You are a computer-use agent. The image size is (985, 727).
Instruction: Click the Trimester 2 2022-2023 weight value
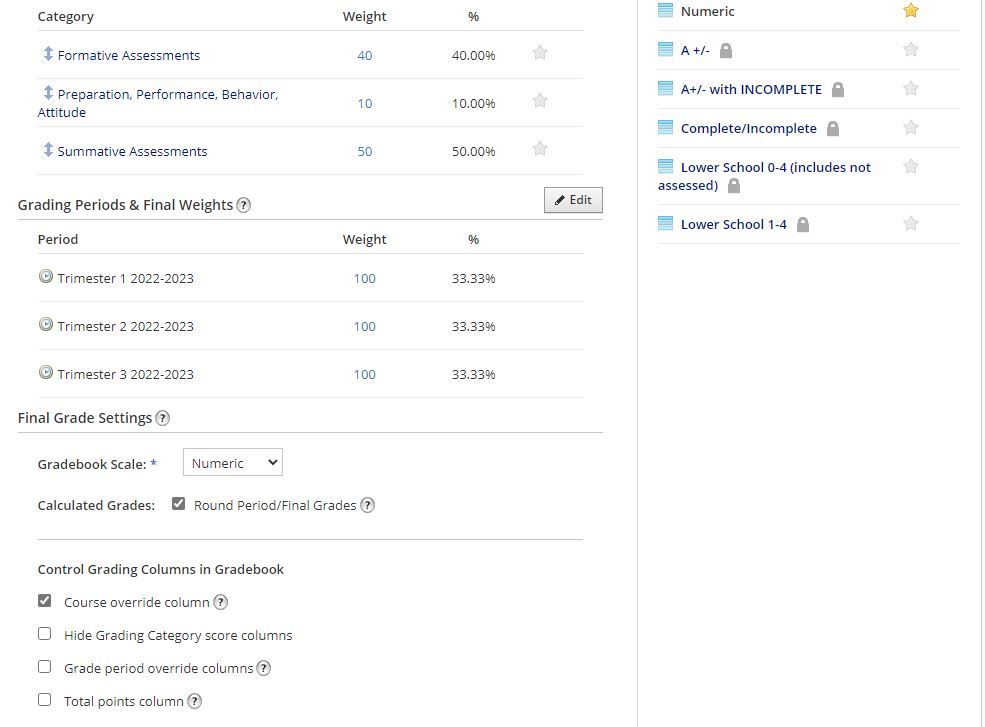coord(364,326)
